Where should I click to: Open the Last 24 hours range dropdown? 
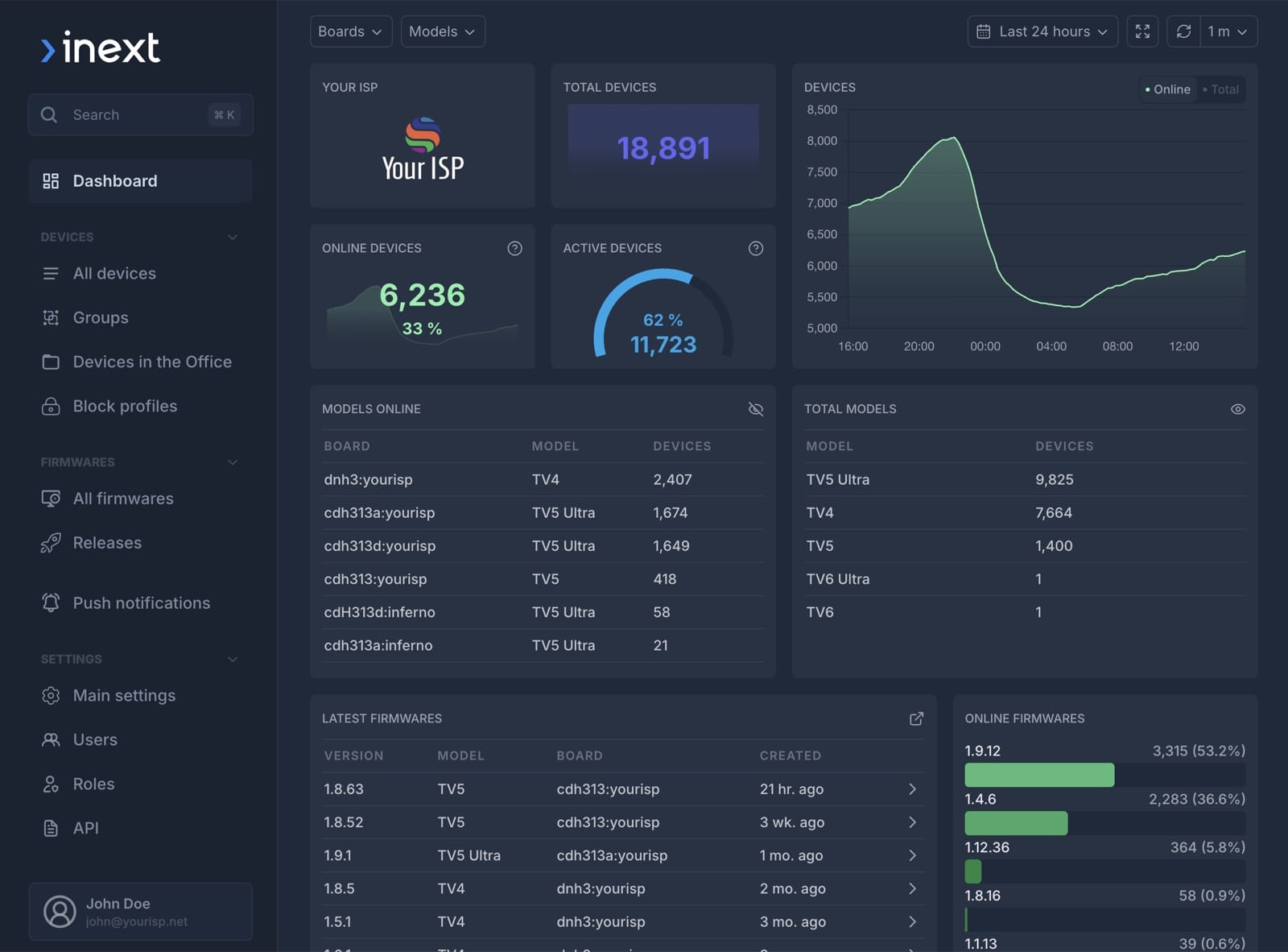(1042, 31)
